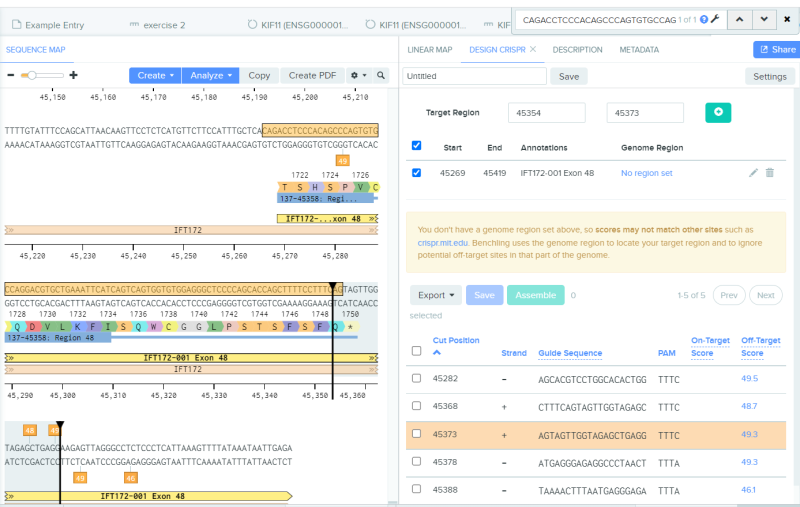Open the Metadata tab
800x507 pixels.
(639, 50)
